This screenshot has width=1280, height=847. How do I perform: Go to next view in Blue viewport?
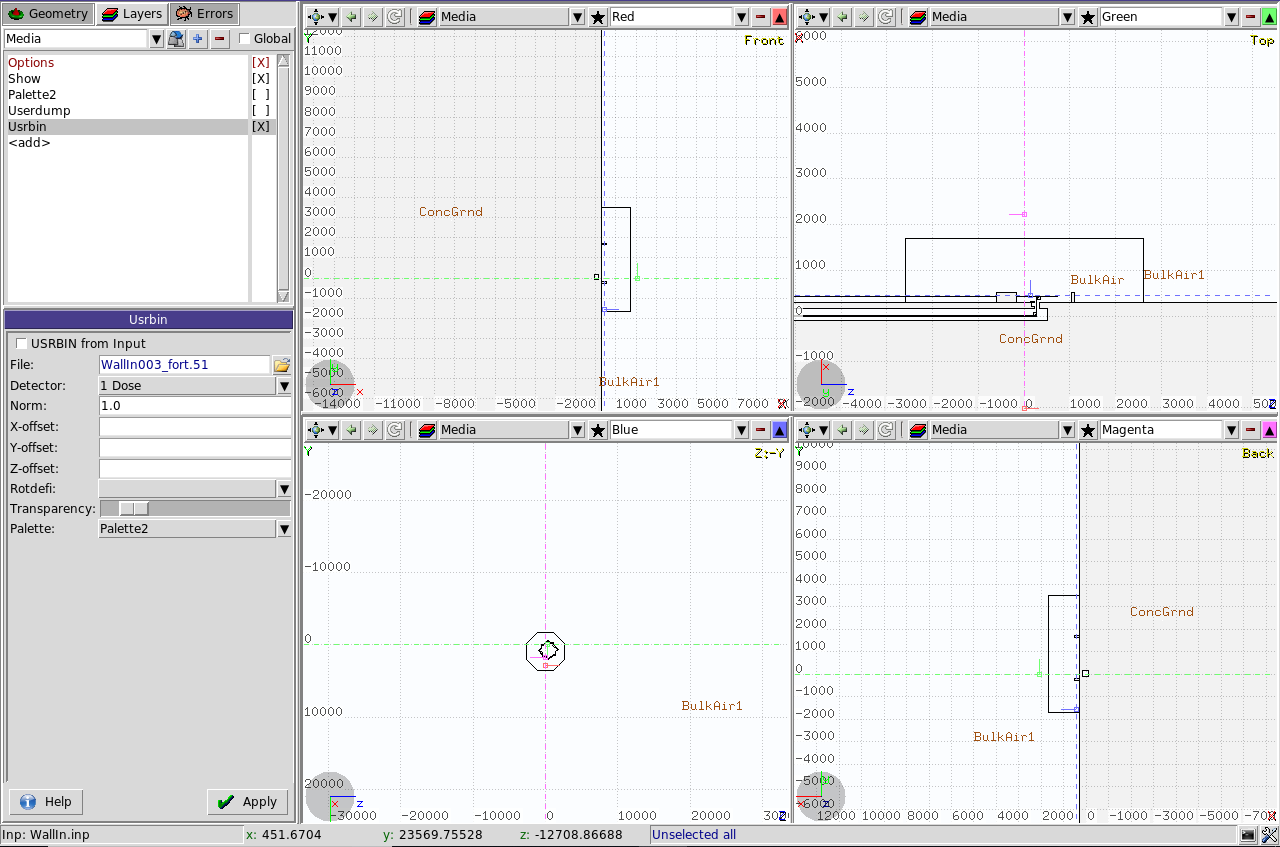pos(373,430)
